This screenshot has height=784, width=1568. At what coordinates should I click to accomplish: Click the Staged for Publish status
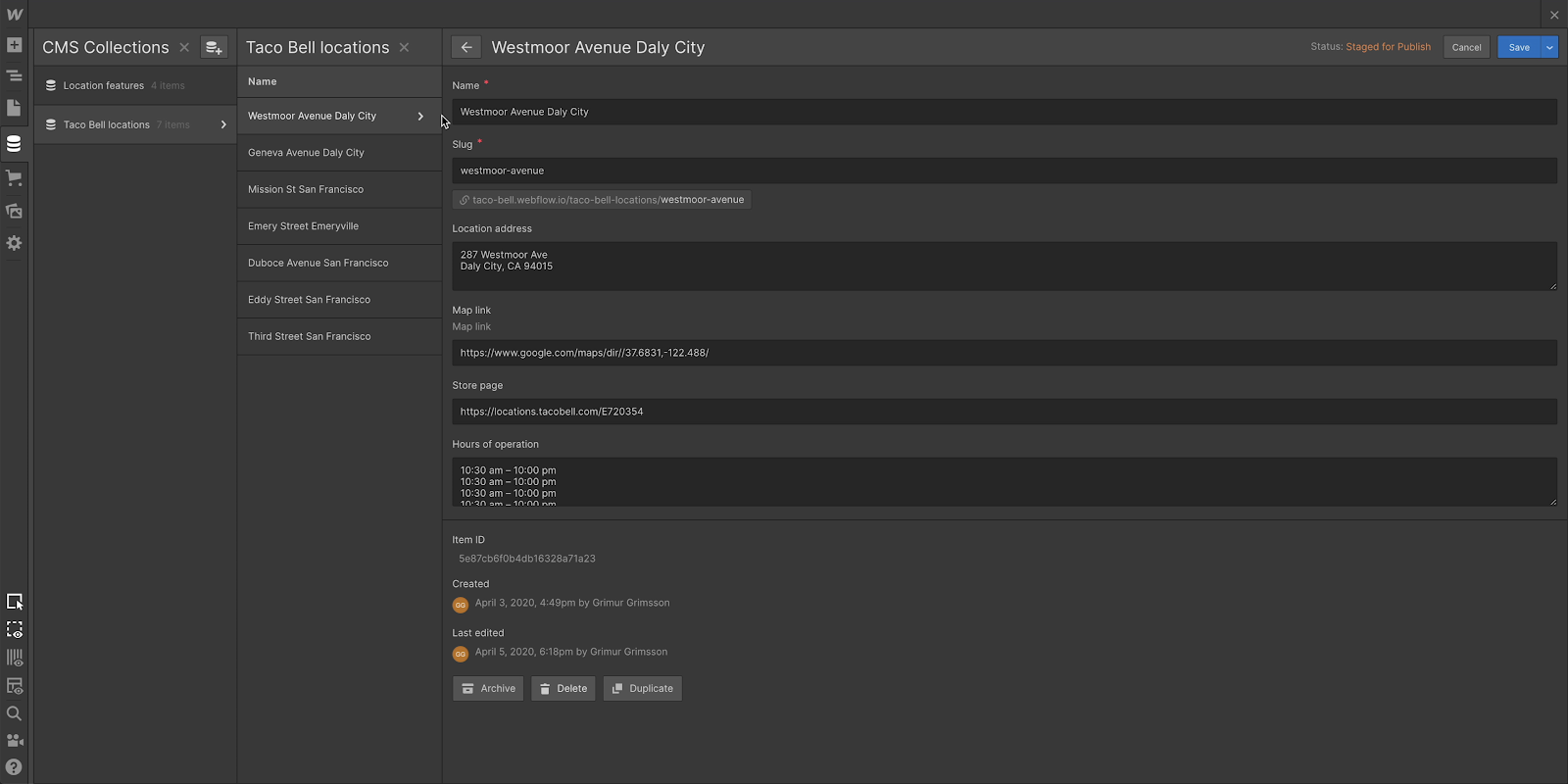pos(1388,47)
